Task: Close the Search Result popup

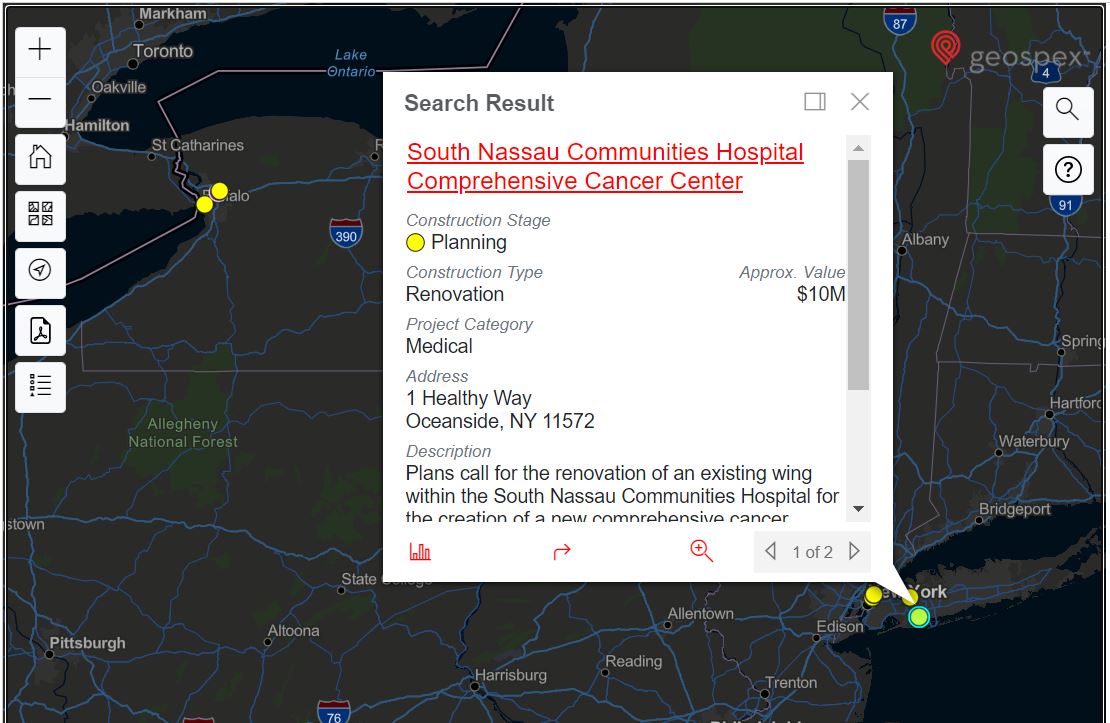Action: click(x=860, y=102)
